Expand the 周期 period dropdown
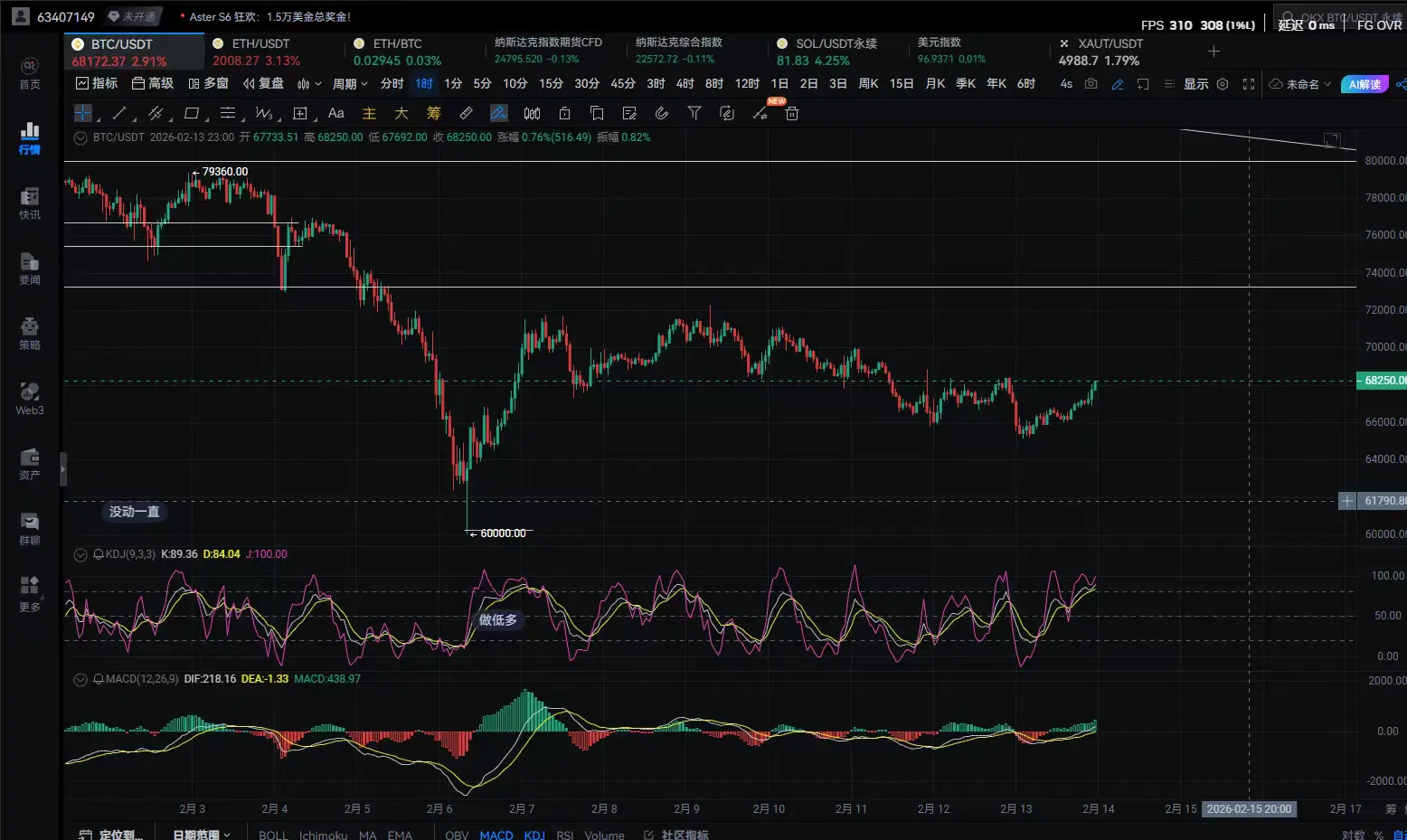This screenshot has width=1407, height=840. tap(350, 84)
